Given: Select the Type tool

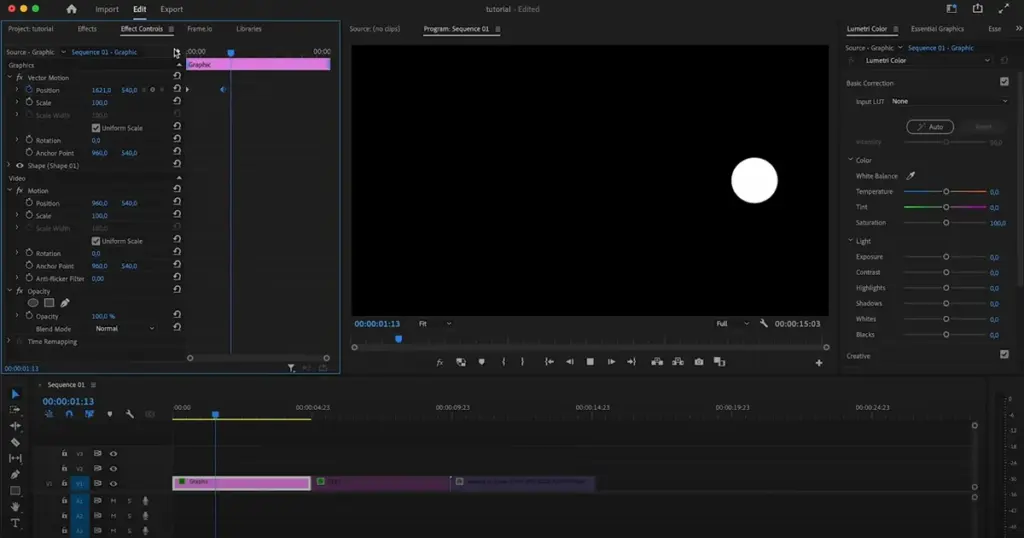Looking at the screenshot, I should [15, 523].
